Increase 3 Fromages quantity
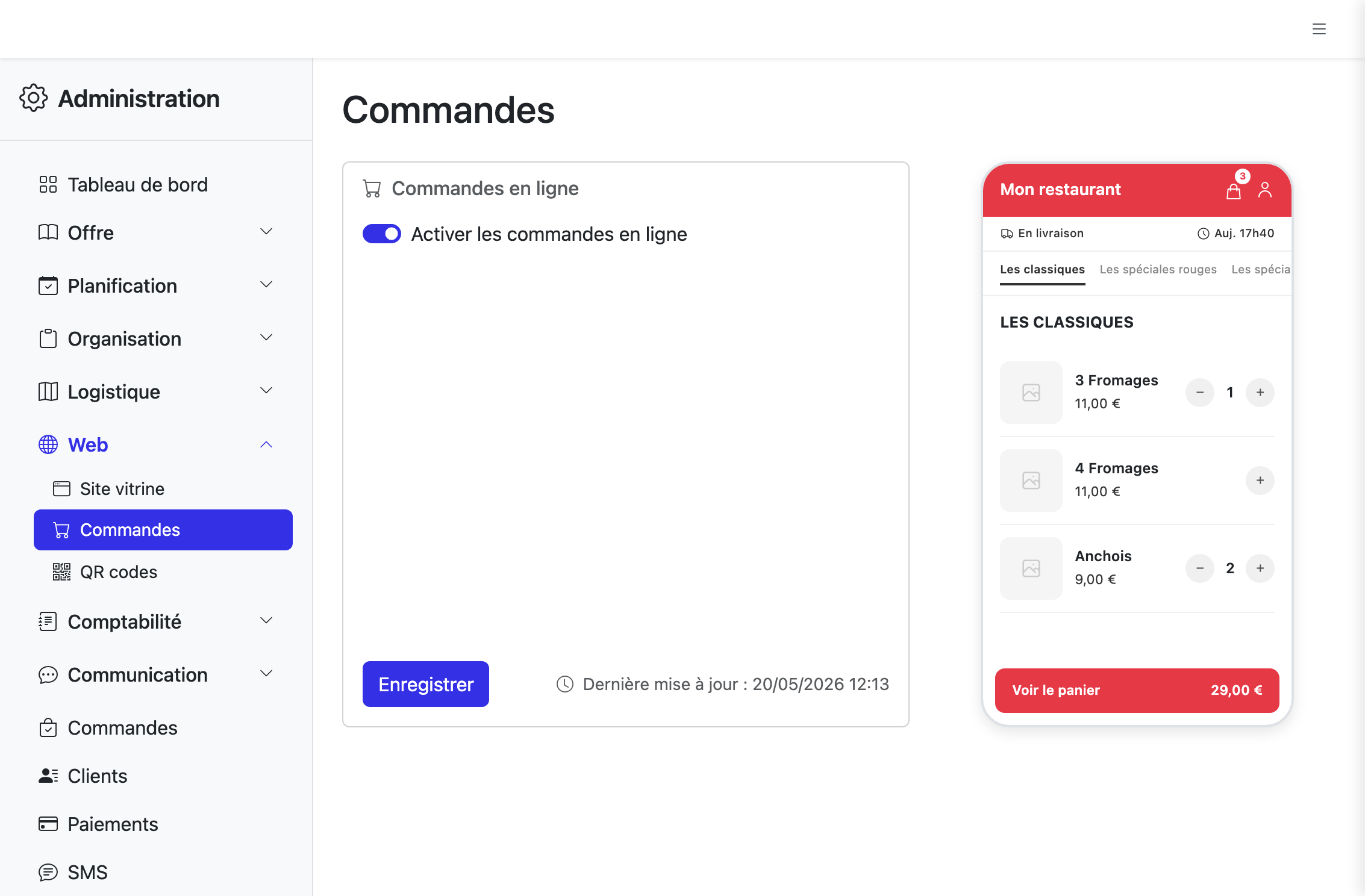Screen dimensions: 1365x896 (x=1260, y=393)
